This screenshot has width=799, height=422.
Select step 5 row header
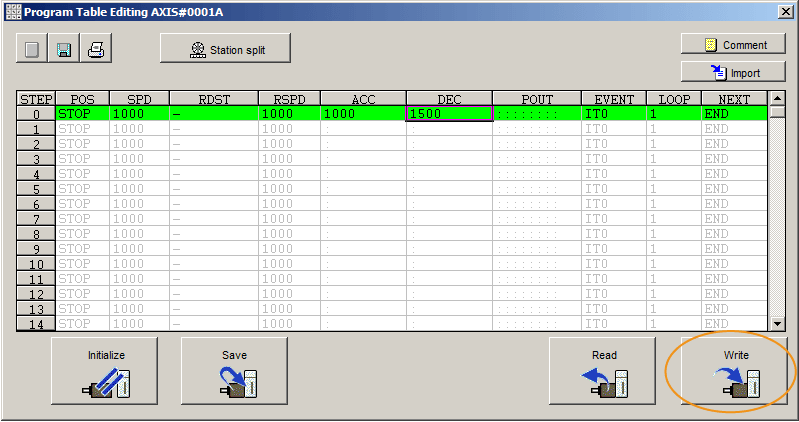click(36, 189)
